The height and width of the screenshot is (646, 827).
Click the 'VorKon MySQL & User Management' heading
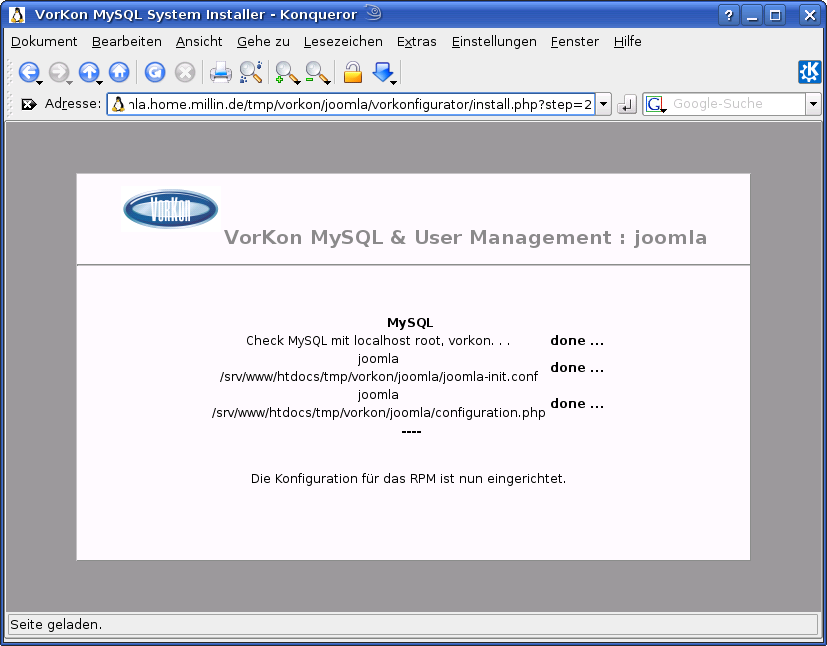465,237
